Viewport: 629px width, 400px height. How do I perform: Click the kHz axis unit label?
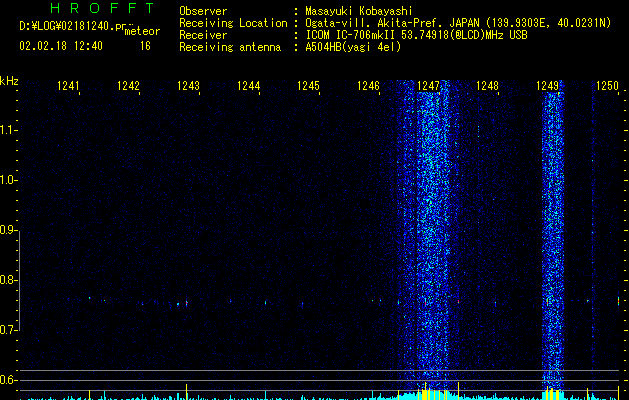[9, 81]
